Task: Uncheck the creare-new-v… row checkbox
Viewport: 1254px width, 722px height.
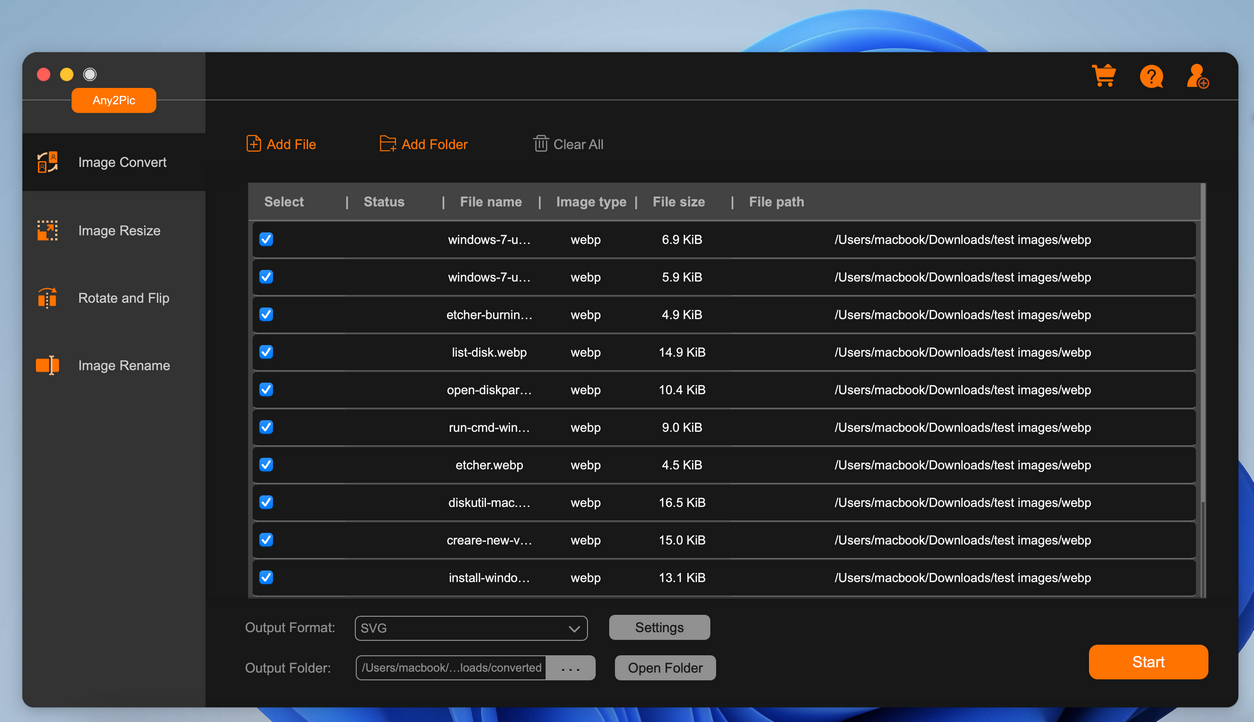Action: pyautogui.click(x=266, y=539)
